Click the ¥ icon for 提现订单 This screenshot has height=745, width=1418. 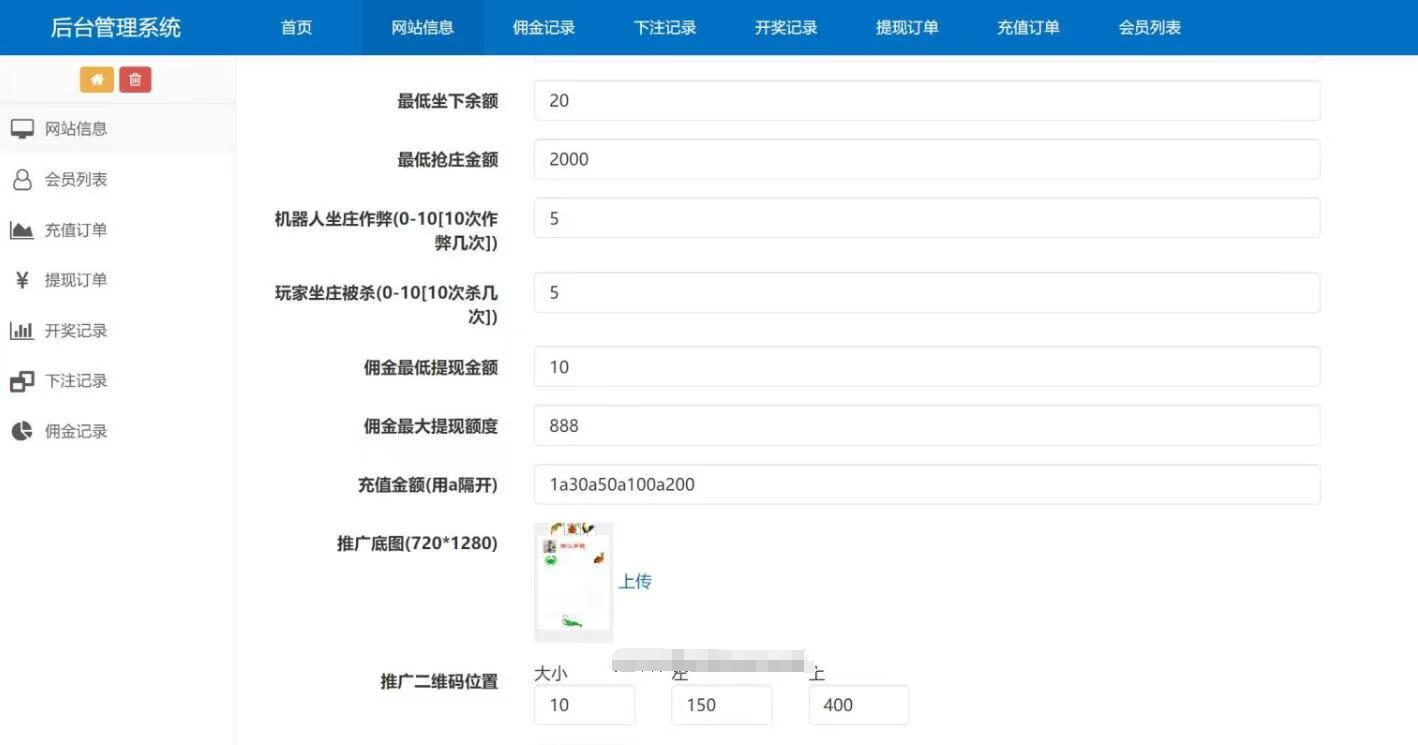pos(22,280)
